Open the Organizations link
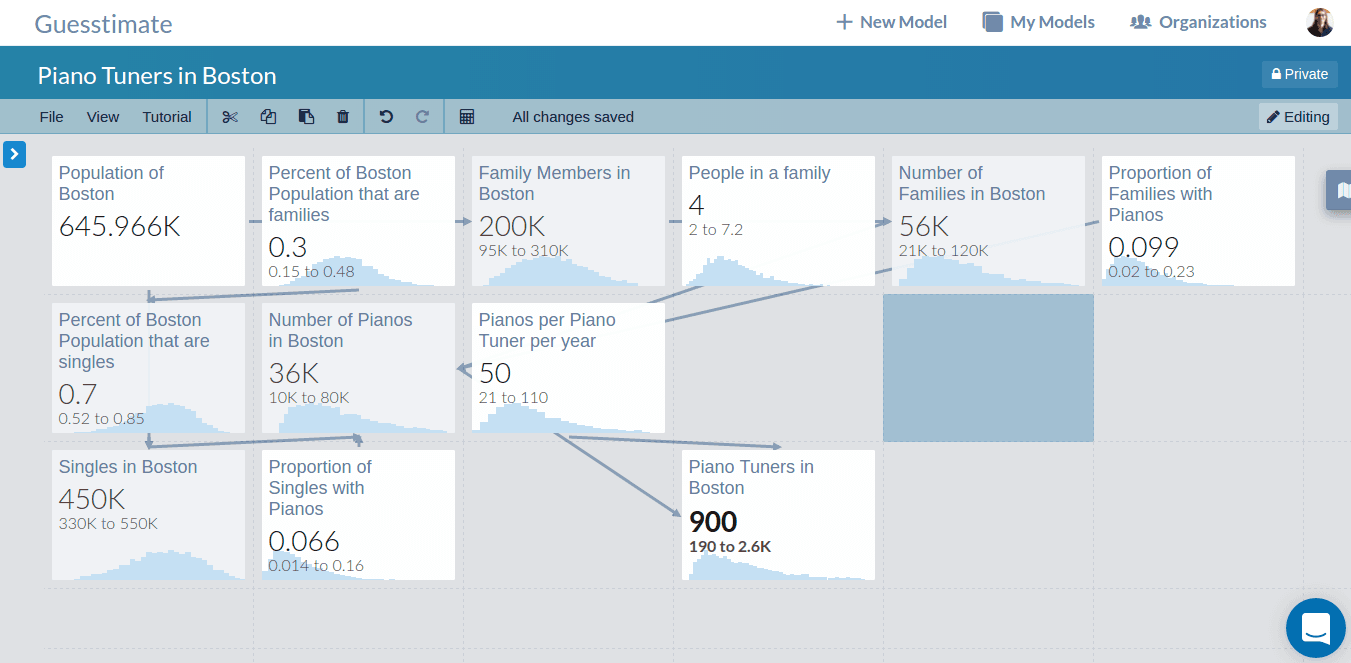 coord(1198,22)
